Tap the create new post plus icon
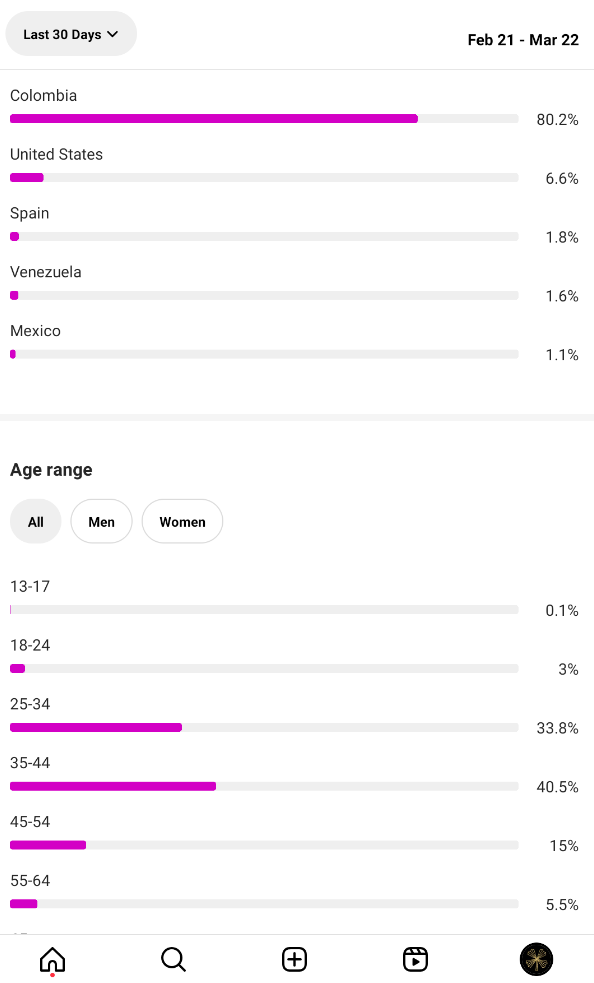This screenshot has width=594, height=983. click(294, 959)
